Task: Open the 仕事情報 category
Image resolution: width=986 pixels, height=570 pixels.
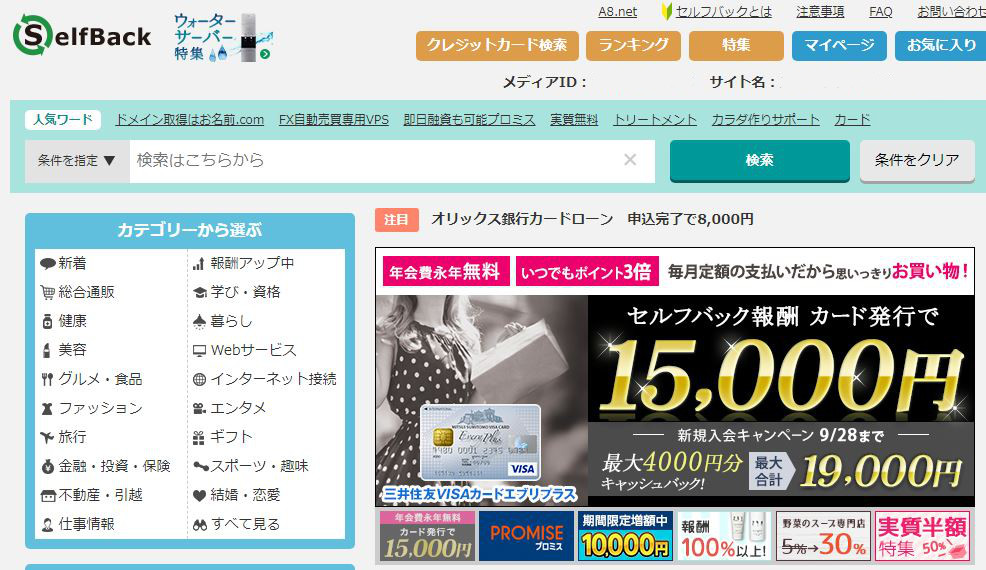Action: pos(87,525)
